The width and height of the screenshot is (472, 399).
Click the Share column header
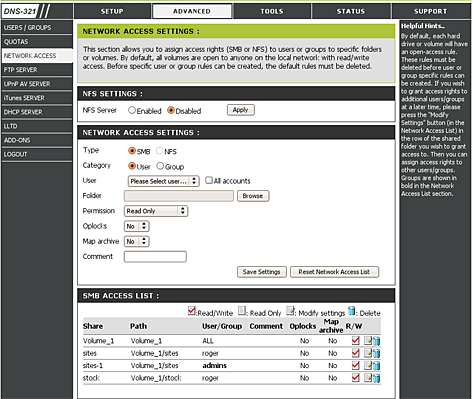click(93, 326)
